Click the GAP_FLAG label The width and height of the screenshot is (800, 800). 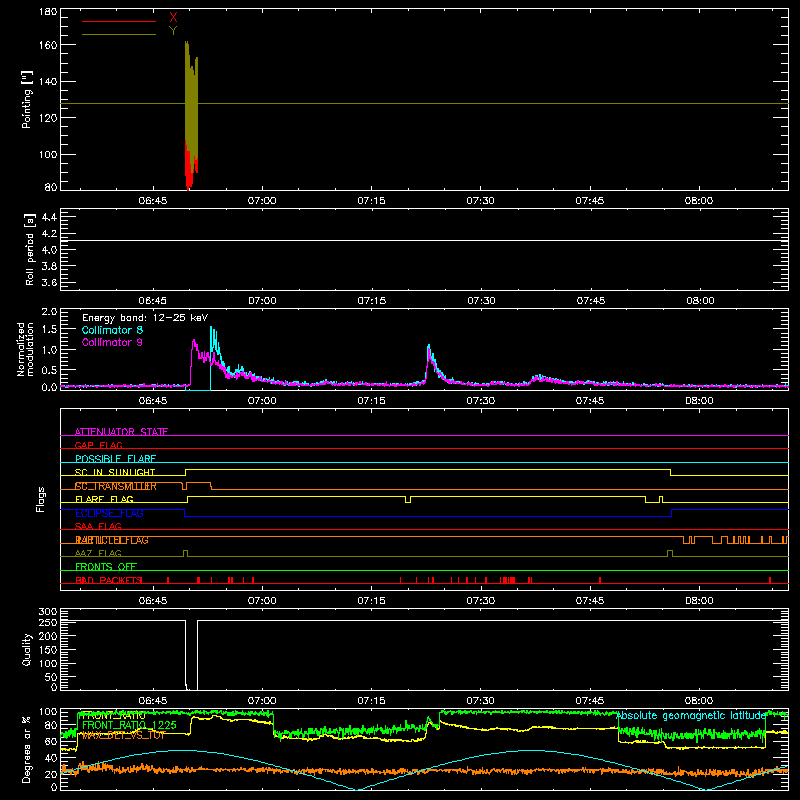(x=98, y=445)
